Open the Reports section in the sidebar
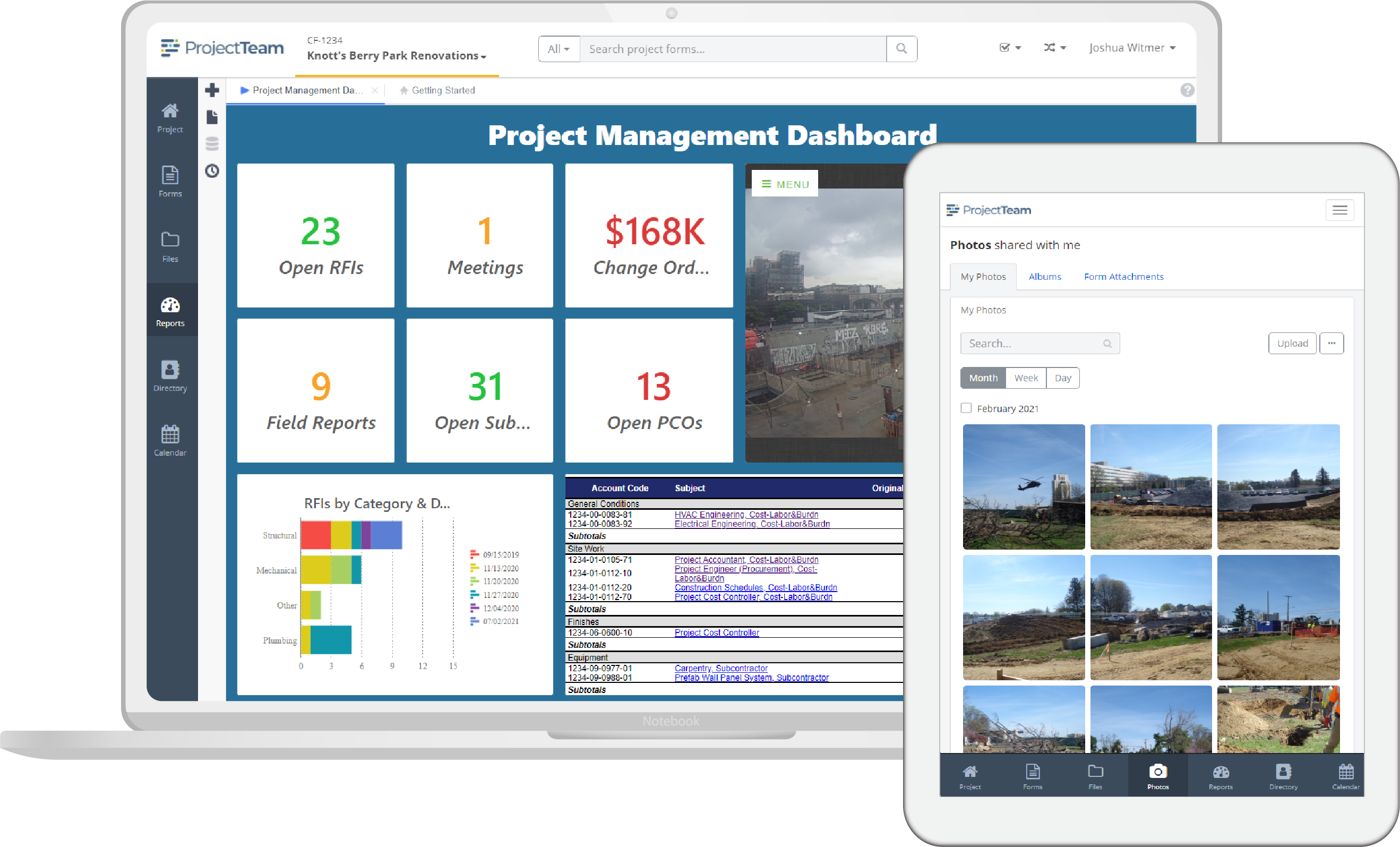The image size is (1400, 847). (170, 310)
